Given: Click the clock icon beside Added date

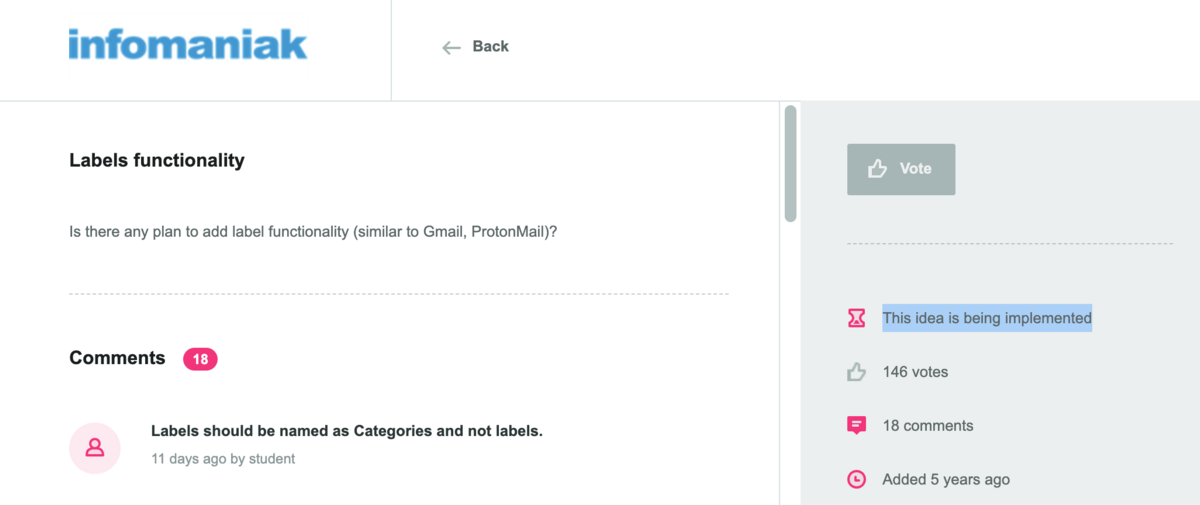Looking at the screenshot, I should point(856,479).
